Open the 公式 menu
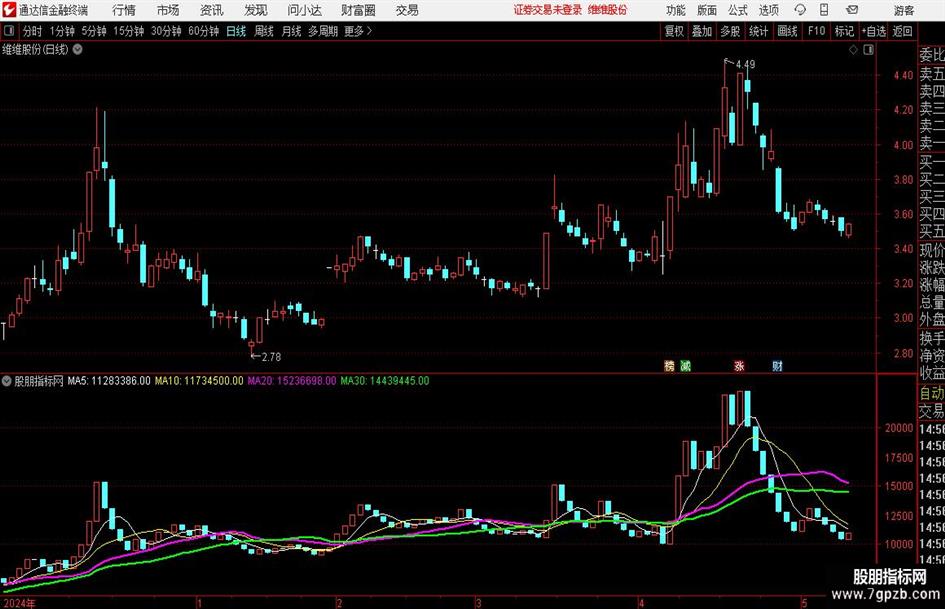 click(738, 10)
